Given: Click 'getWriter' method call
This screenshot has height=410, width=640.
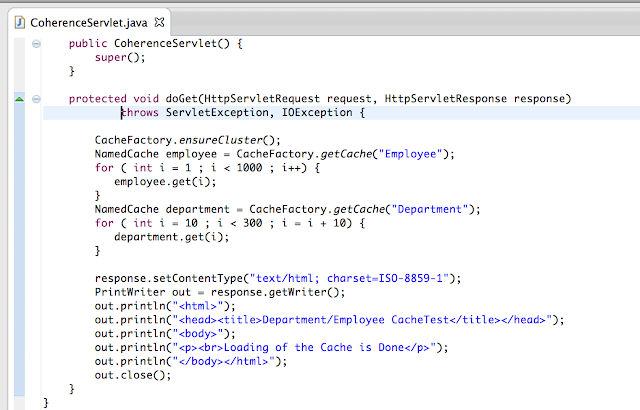Looking at the screenshot, I should (298, 292).
